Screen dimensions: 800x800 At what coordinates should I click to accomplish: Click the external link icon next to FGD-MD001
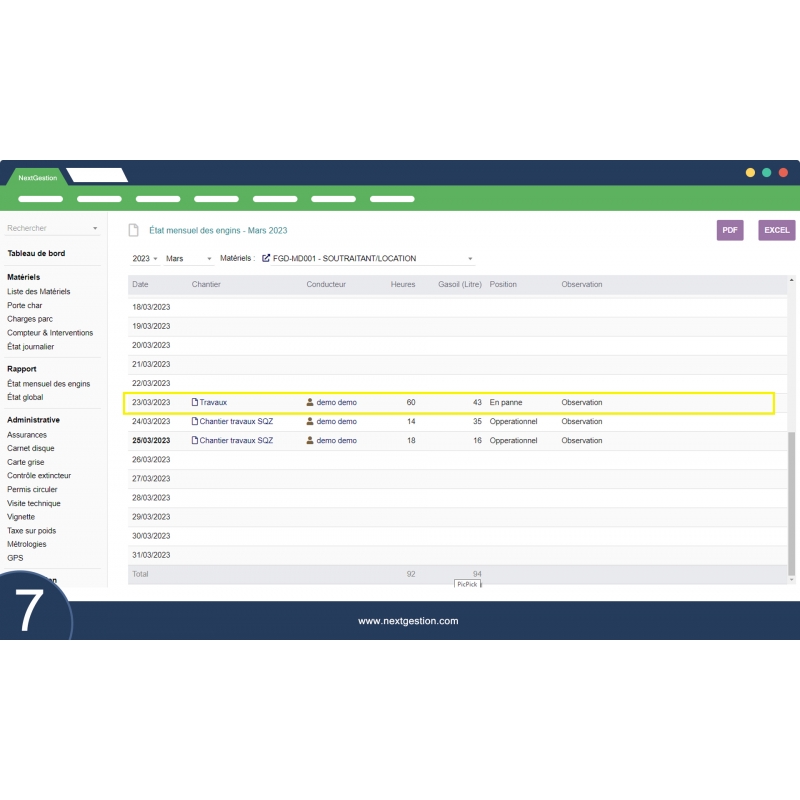coord(266,258)
